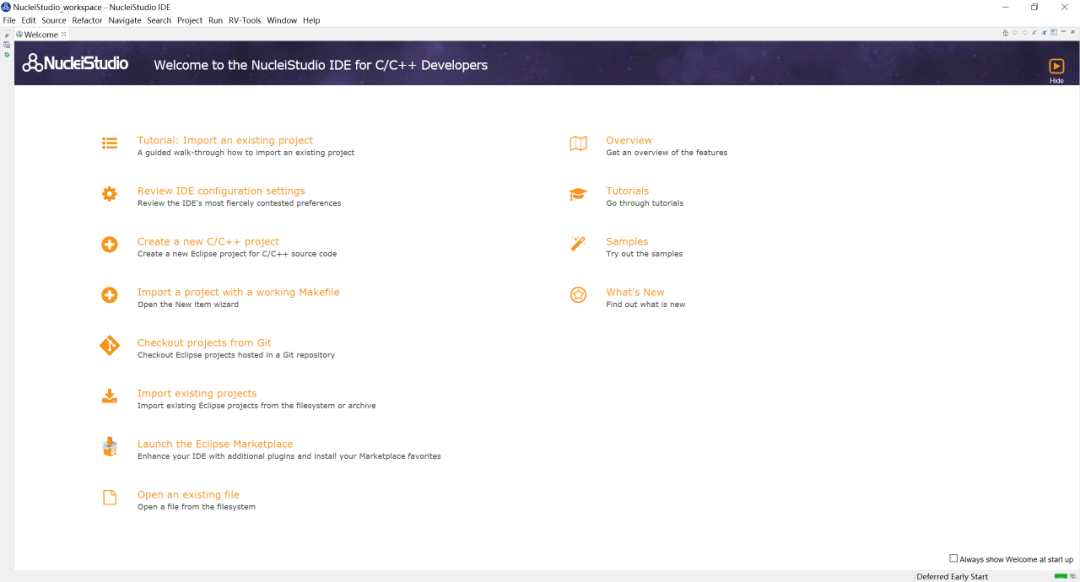Open the What's New link
This screenshot has width=1080, height=582.
(x=635, y=292)
